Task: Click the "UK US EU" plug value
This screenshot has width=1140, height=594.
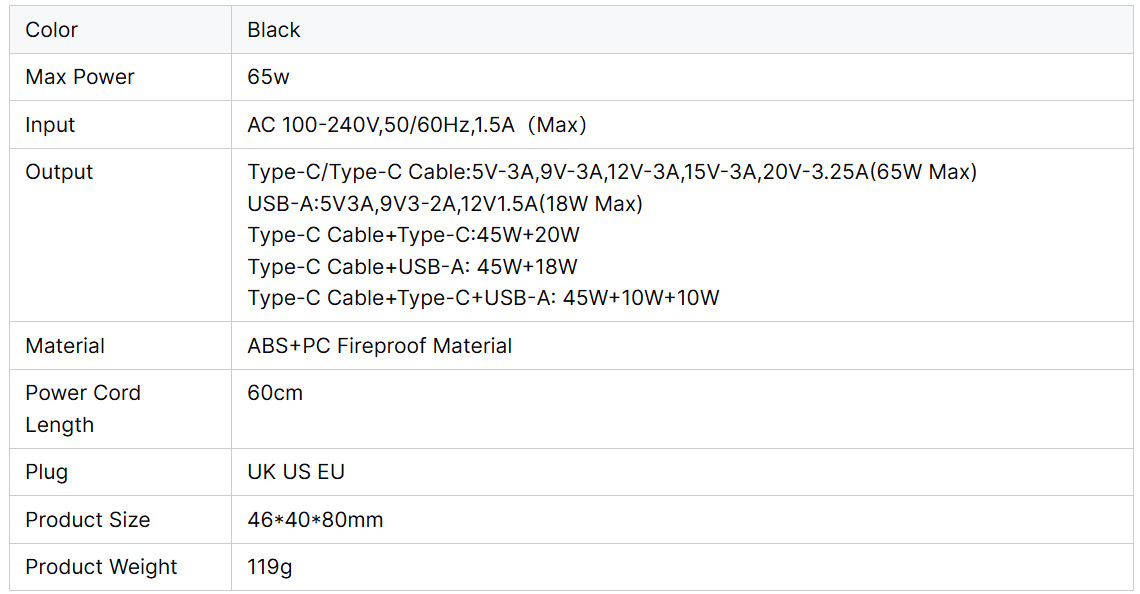Action: [296, 472]
